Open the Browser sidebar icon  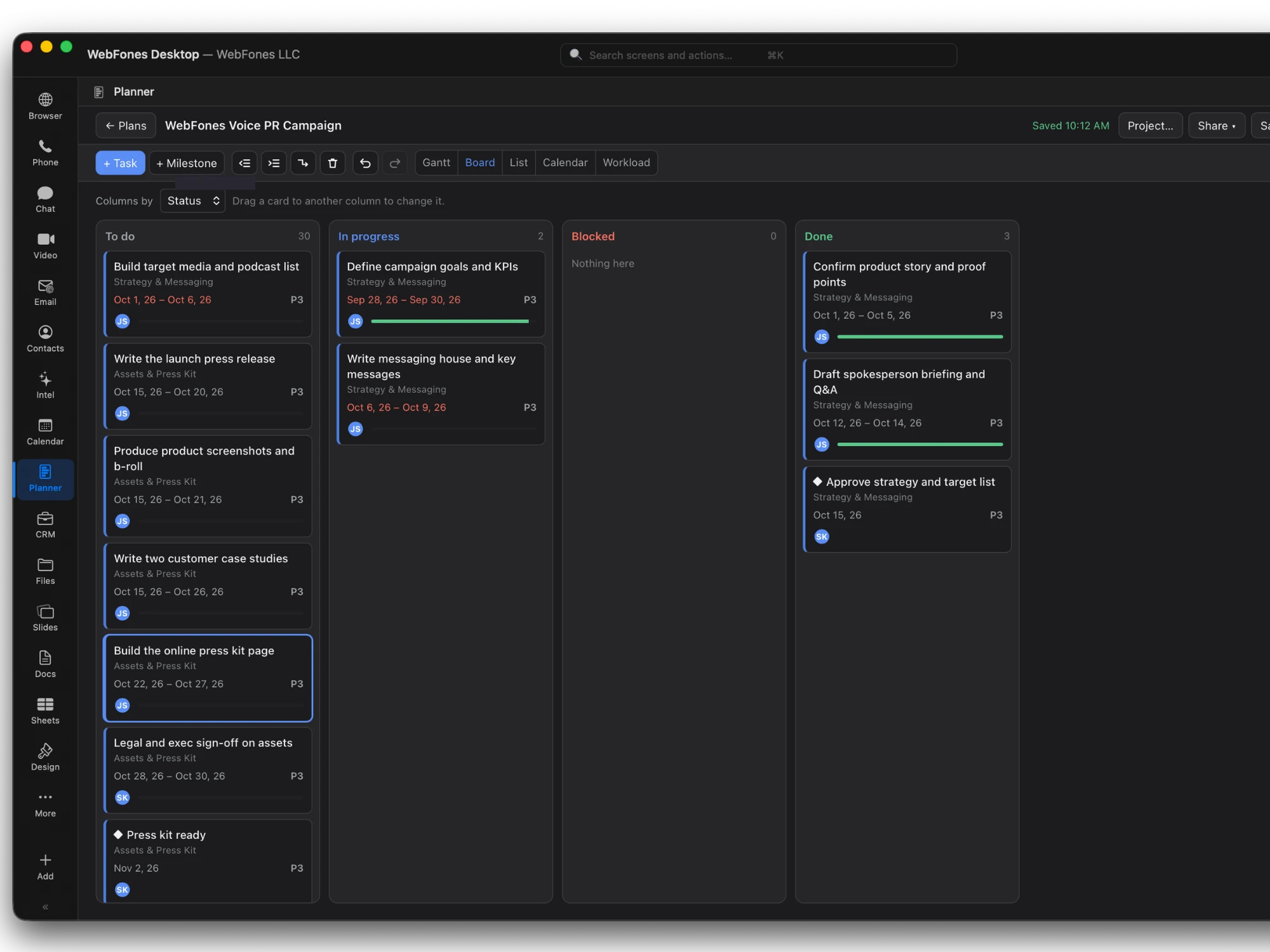pos(45,107)
